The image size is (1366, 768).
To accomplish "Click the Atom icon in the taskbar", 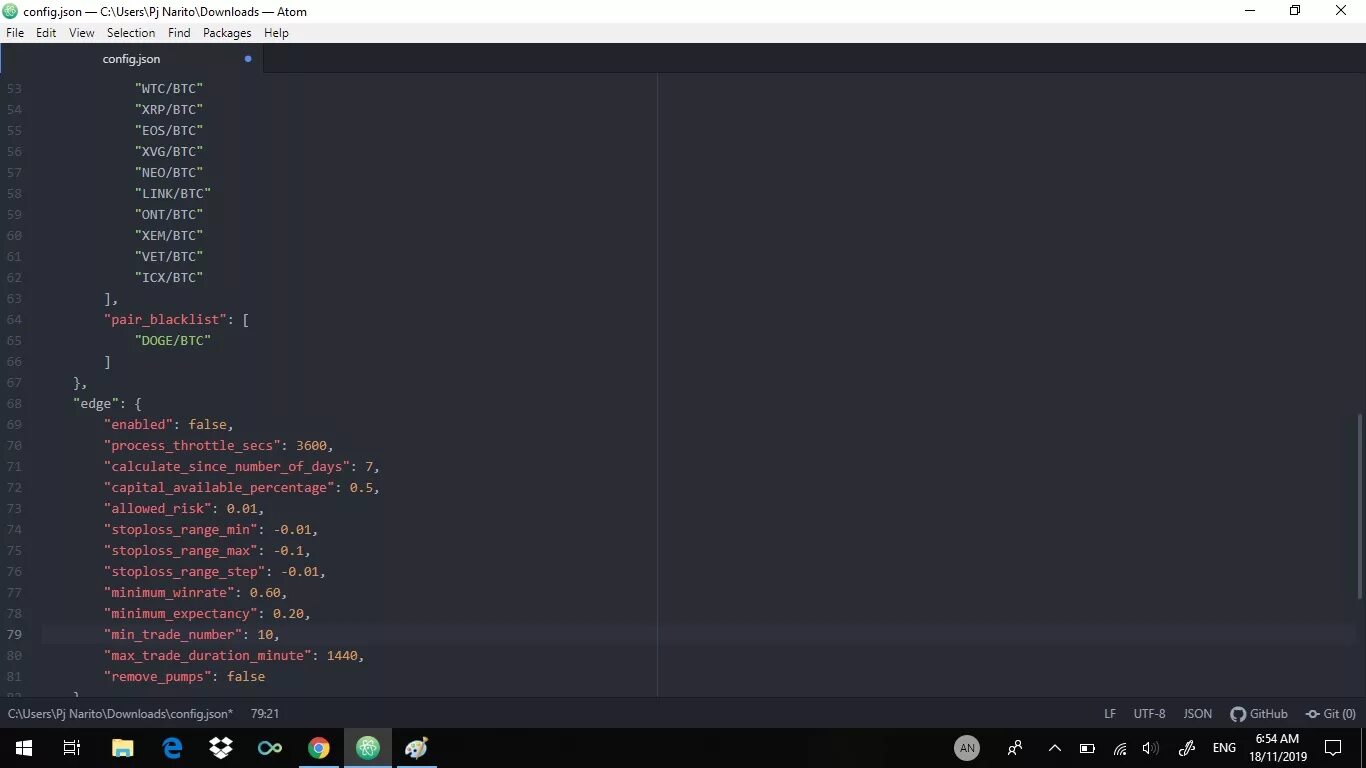I will [368, 748].
